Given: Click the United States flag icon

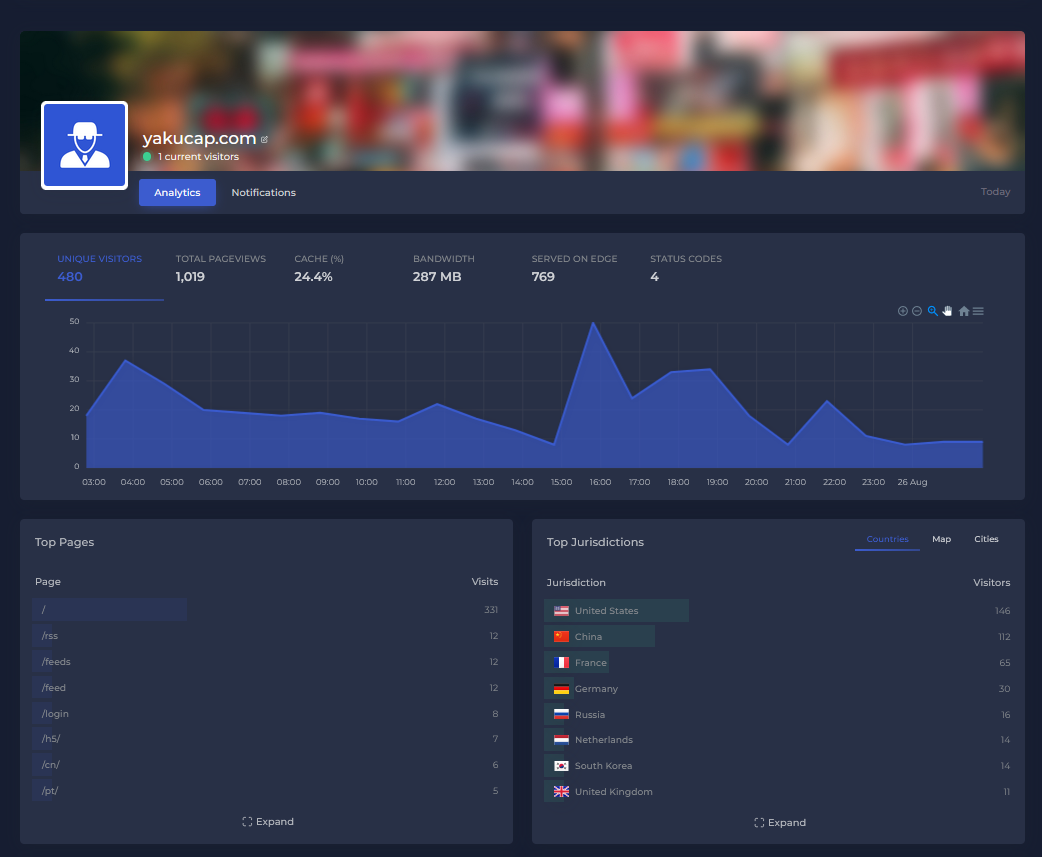Looking at the screenshot, I should coord(562,611).
